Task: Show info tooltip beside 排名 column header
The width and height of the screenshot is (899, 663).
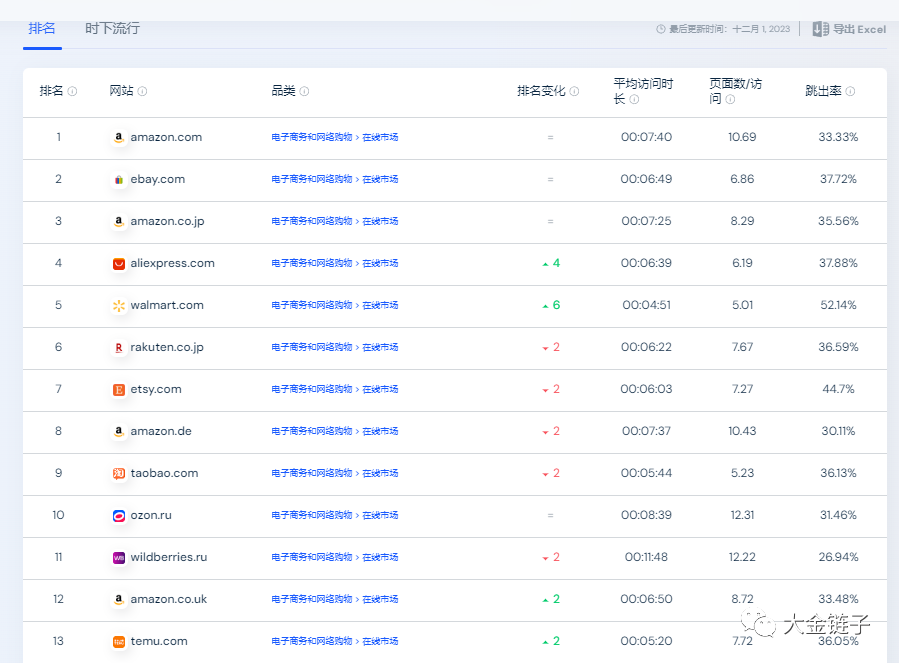Action: click(72, 91)
